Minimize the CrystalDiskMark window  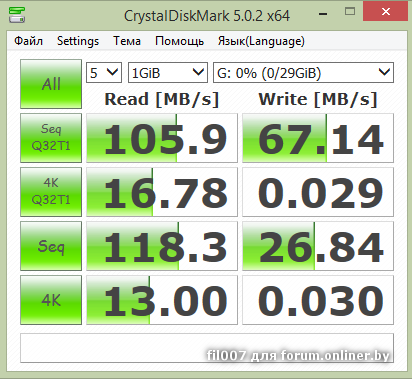click(323, 14)
